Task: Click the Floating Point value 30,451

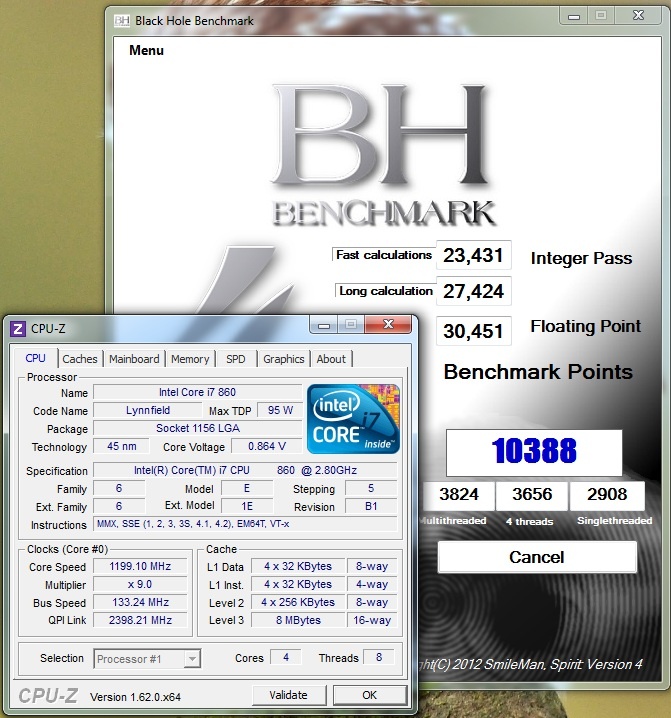Action: point(474,331)
